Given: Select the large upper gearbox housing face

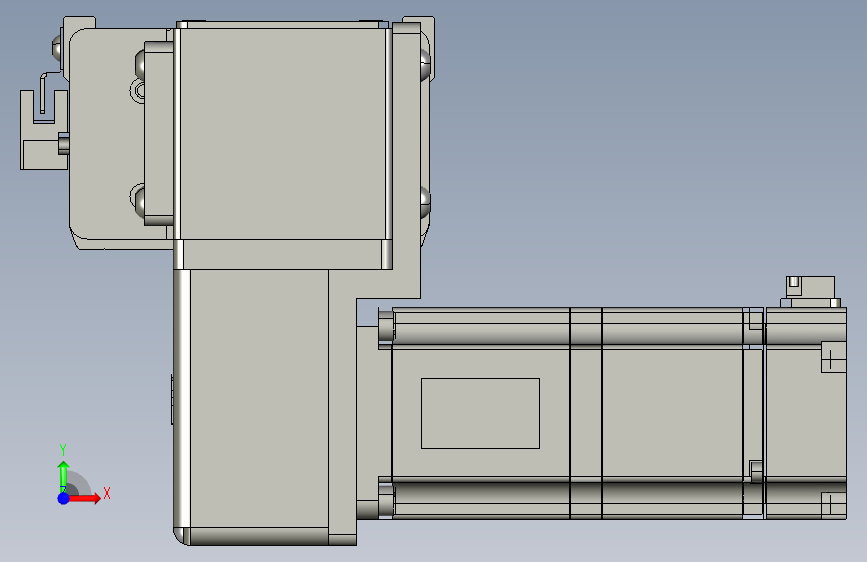Looking at the screenshot, I should 283,134.
